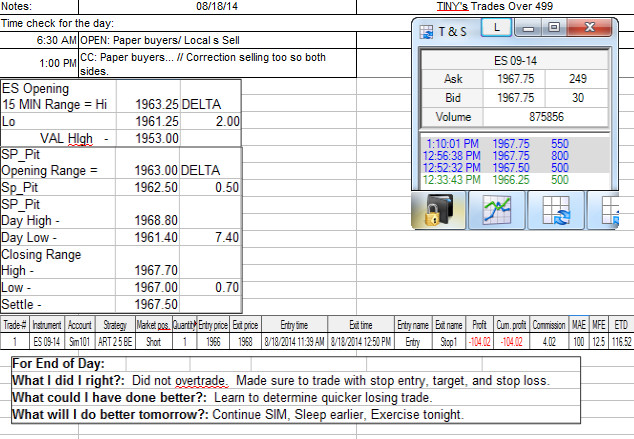
Task: Click the Profit value -104.02
Action: (479, 342)
